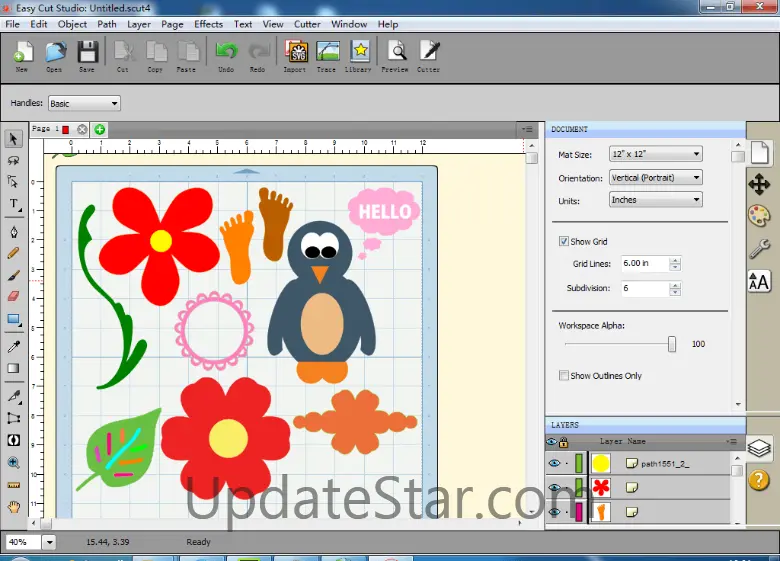This screenshot has width=780, height=561.
Task: Select the Text tool in left toolbox
Action: (x=14, y=204)
